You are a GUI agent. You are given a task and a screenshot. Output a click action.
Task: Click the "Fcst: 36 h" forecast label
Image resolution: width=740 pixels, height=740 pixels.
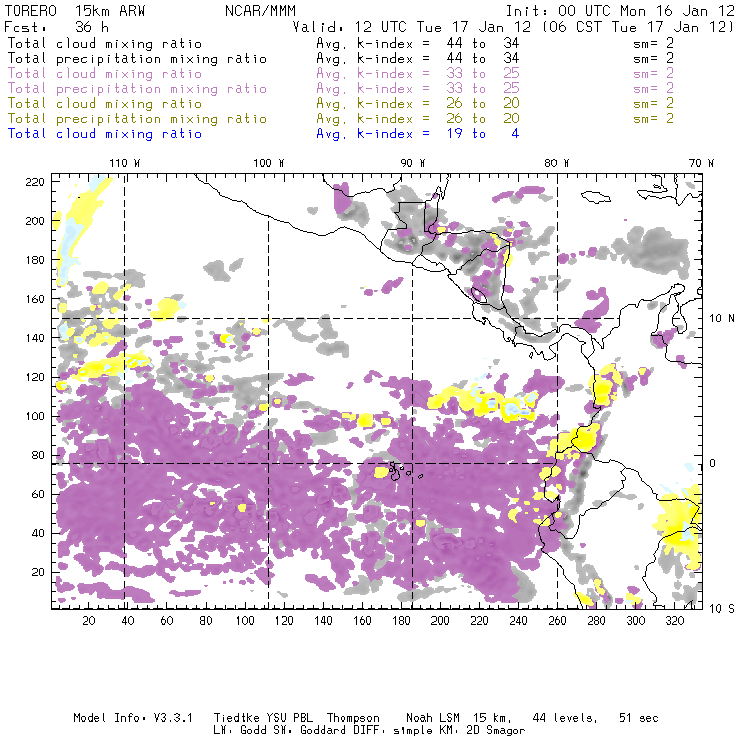(x=56, y=27)
